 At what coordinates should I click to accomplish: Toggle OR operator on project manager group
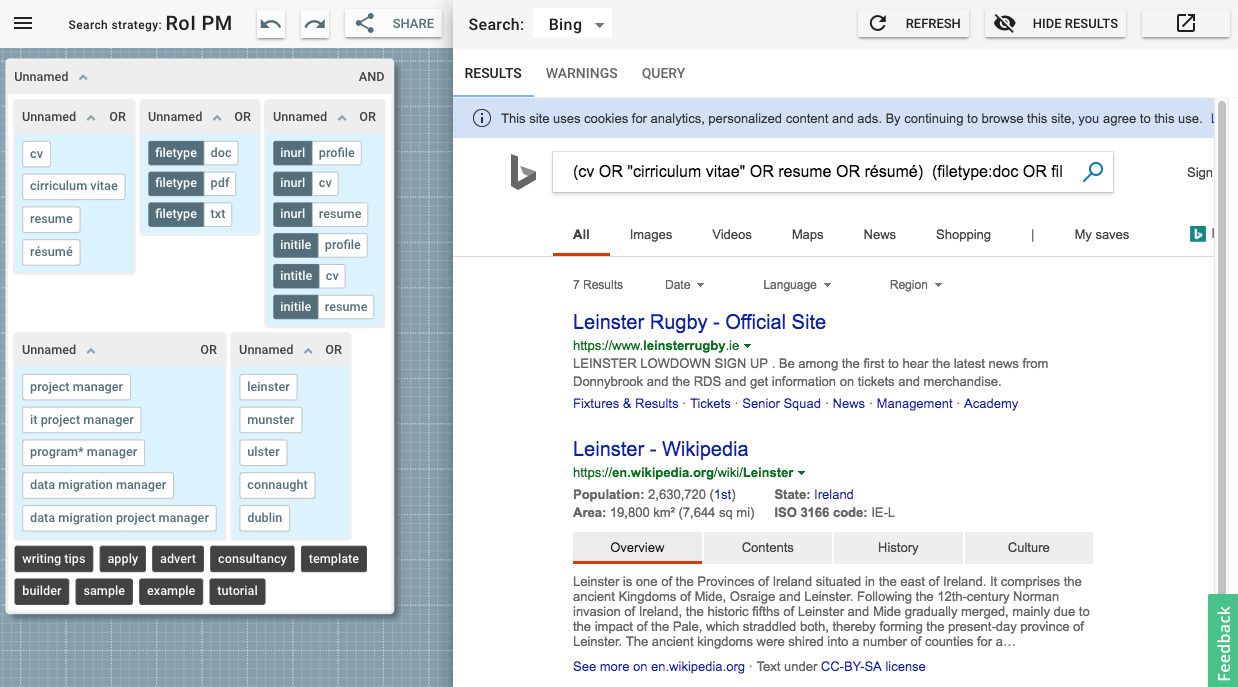tap(208, 350)
